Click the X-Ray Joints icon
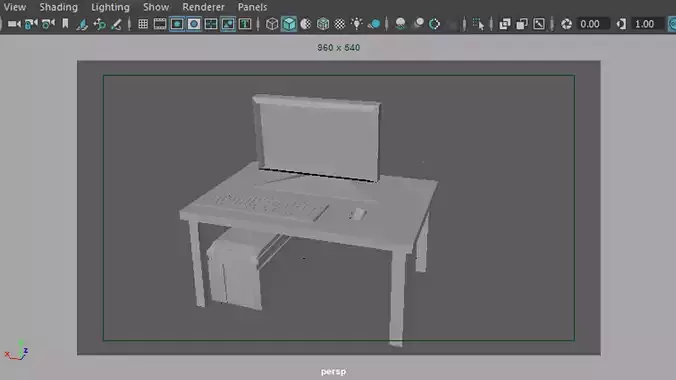 pyautogui.click(x=539, y=24)
